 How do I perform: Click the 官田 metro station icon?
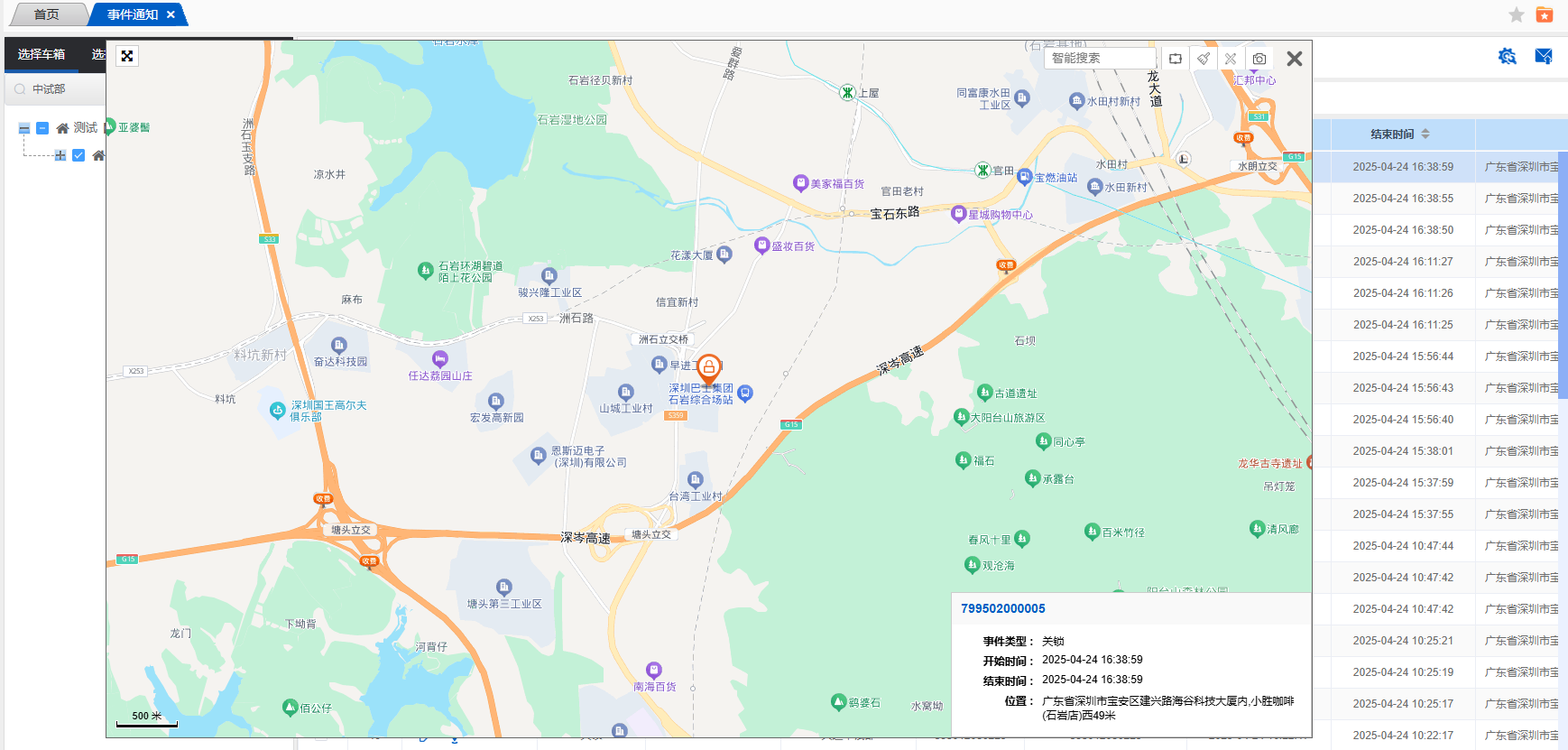(x=982, y=170)
